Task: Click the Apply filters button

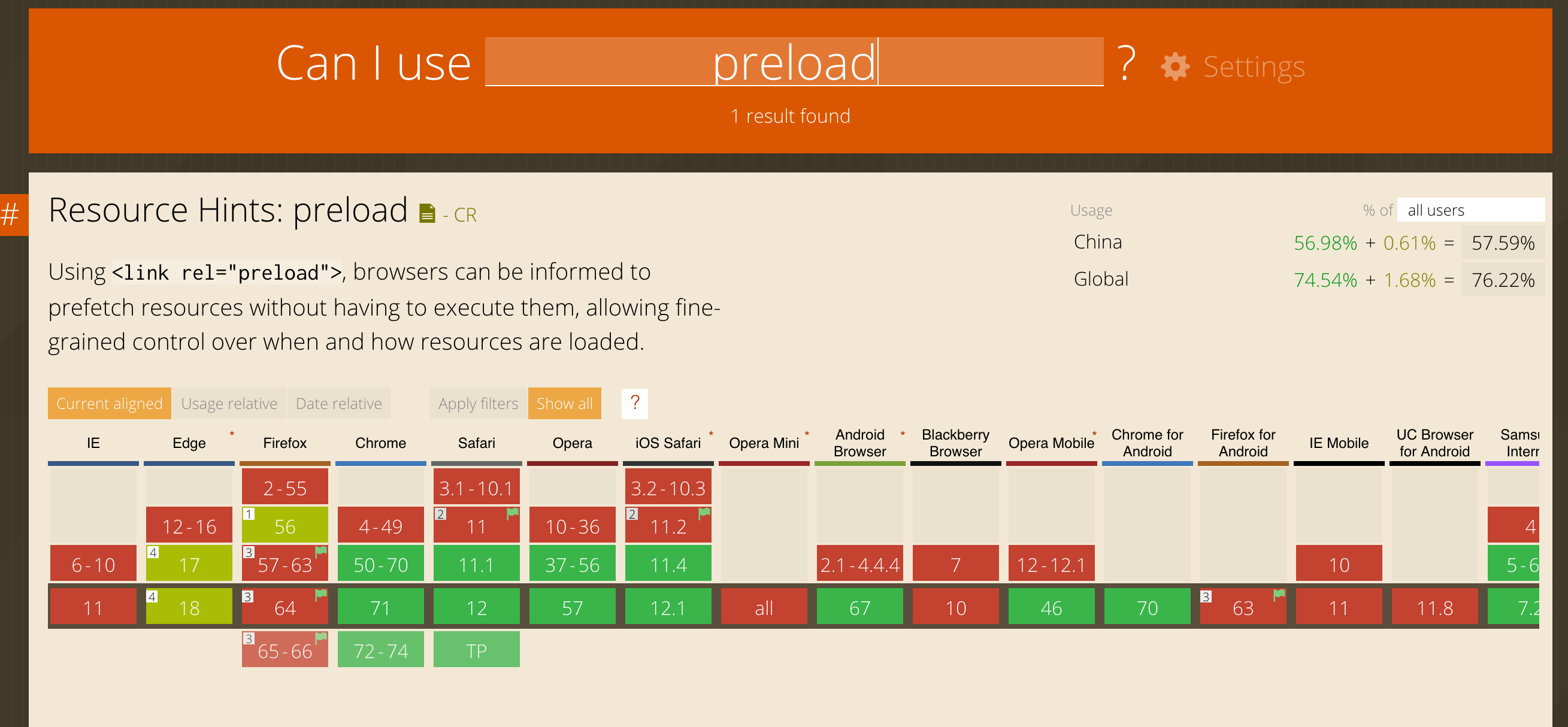Action: 478,404
